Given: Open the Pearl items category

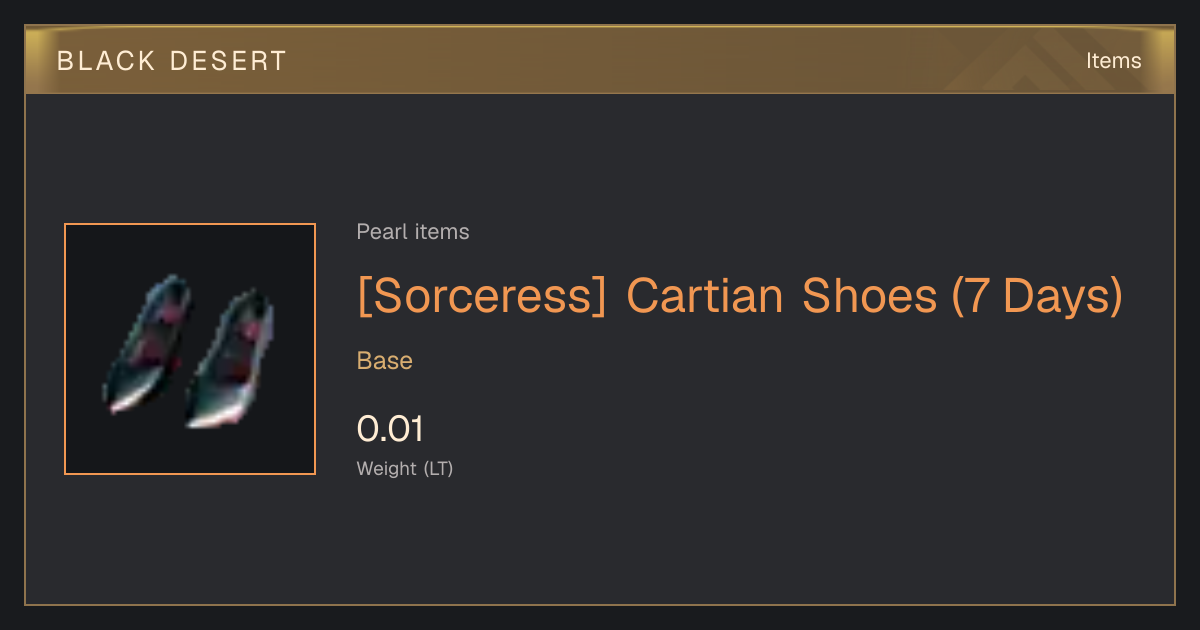Looking at the screenshot, I should pos(413,232).
